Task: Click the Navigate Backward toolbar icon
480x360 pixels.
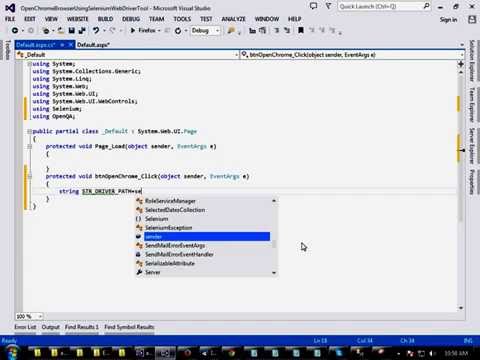Action: (x=15, y=31)
